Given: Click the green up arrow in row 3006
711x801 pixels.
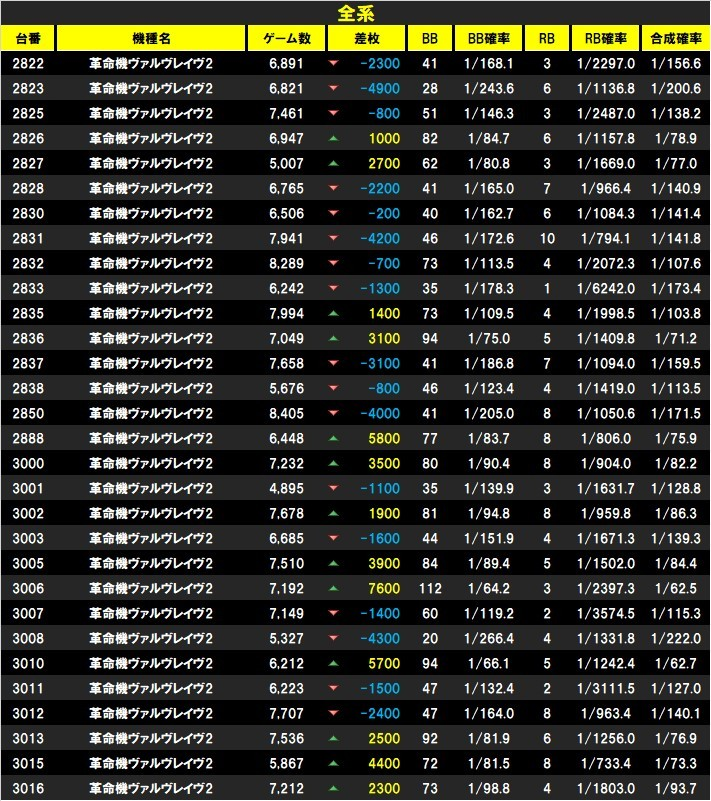Looking at the screenshot, I should coord(334,588).
